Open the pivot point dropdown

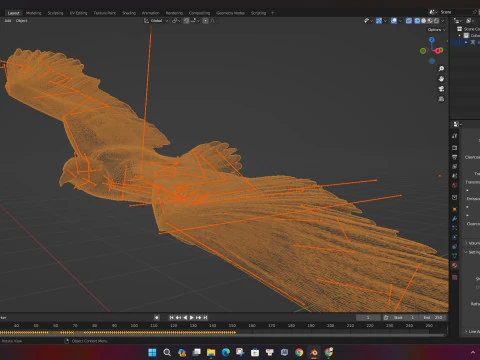[176, 21]
